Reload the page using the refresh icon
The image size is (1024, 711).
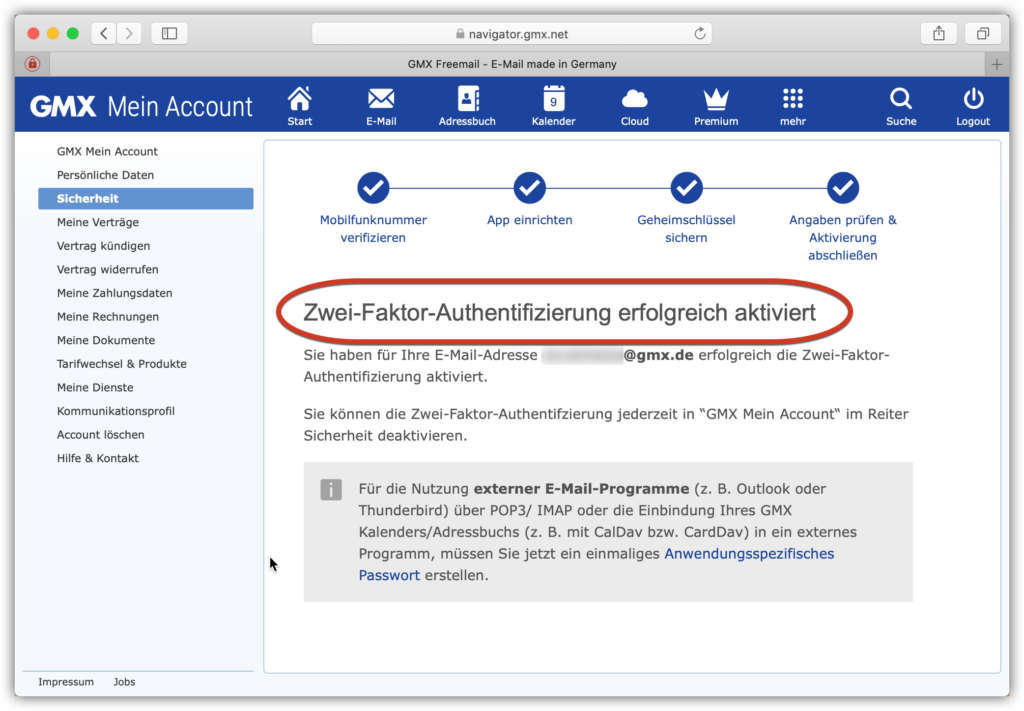coord(699,33)
